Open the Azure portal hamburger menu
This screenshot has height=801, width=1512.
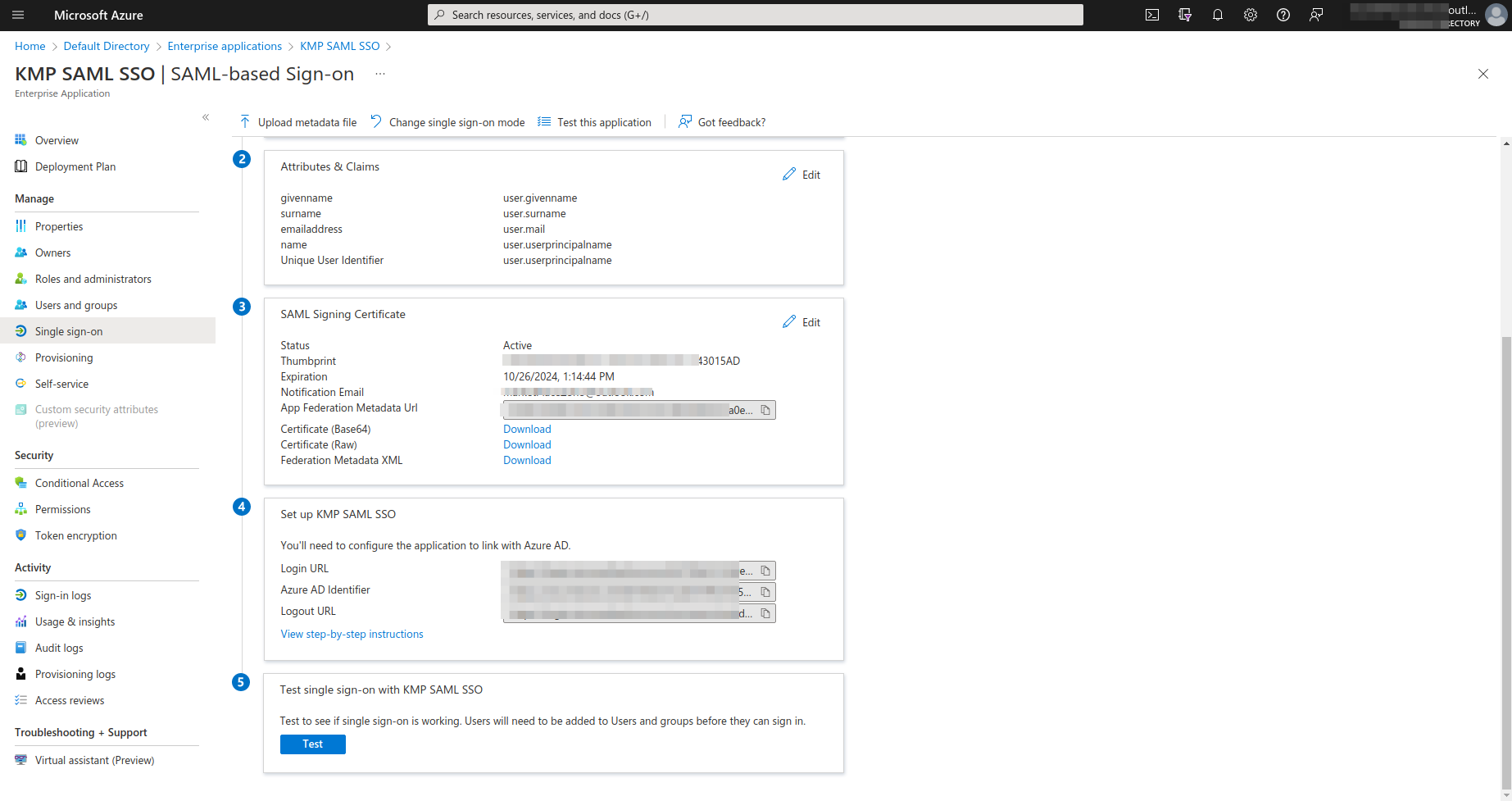[x=18, y=15]
